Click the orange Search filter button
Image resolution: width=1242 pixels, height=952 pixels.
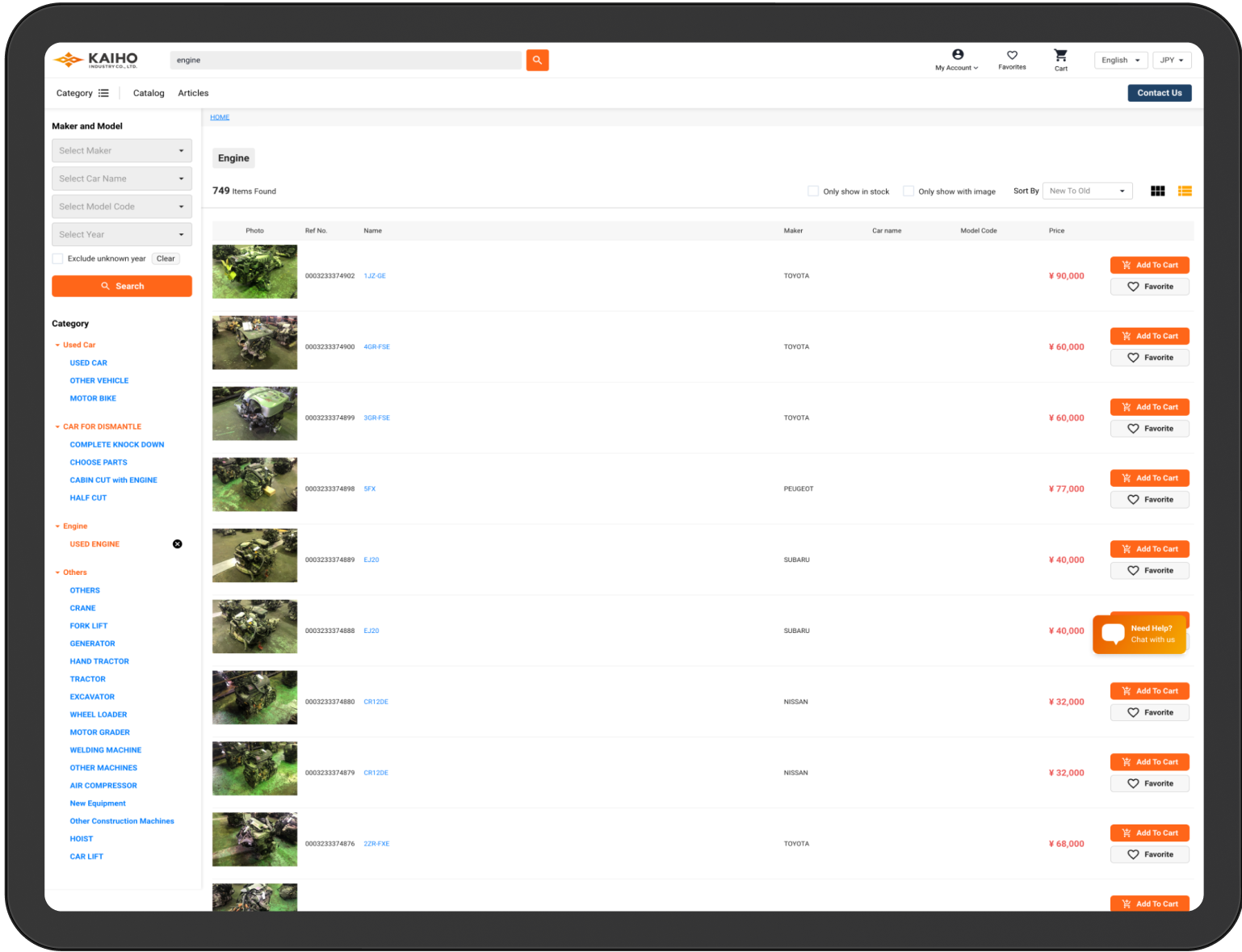click(x=122, y=286)
